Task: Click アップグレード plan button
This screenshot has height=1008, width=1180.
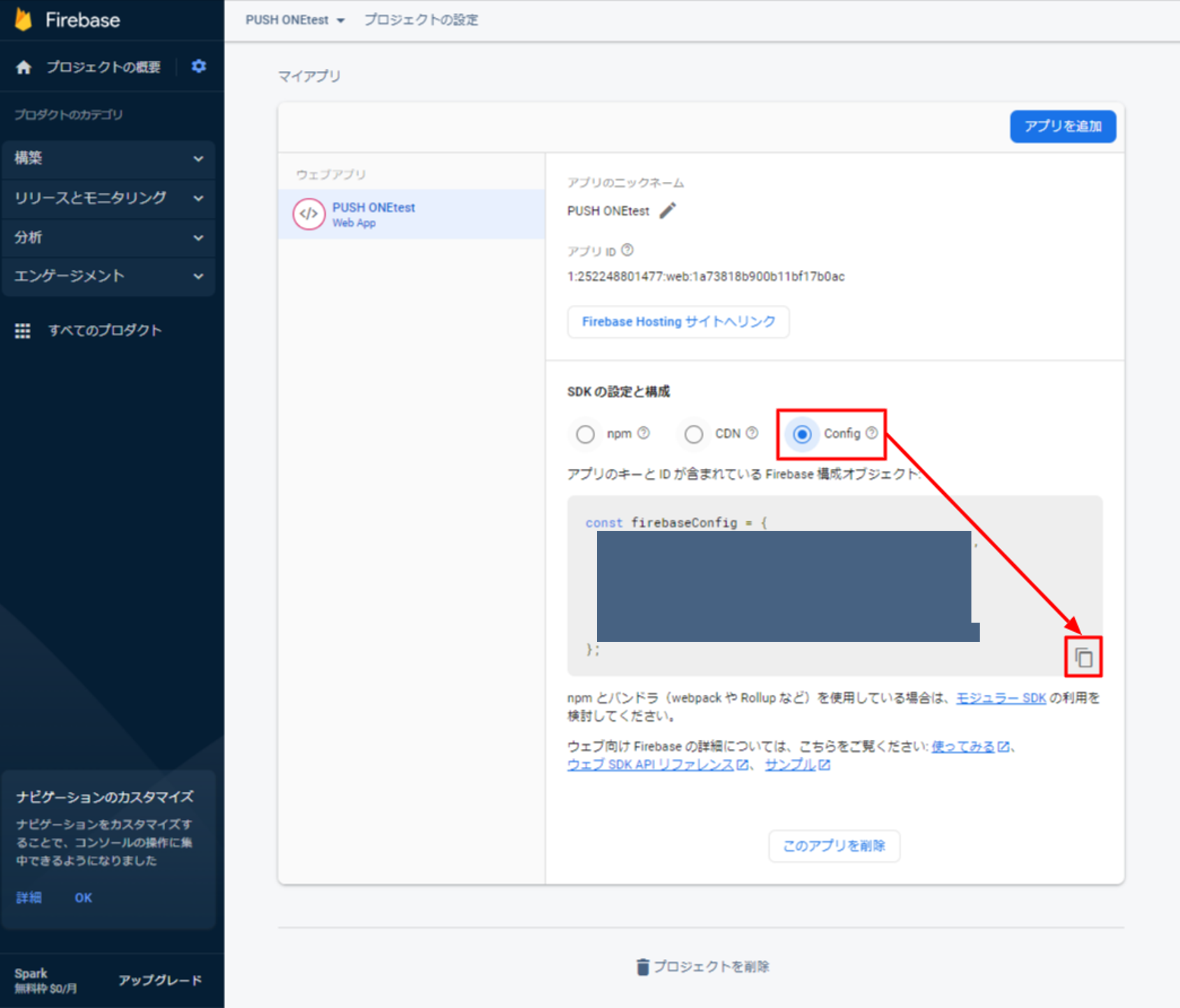Action: click(160, 980)
